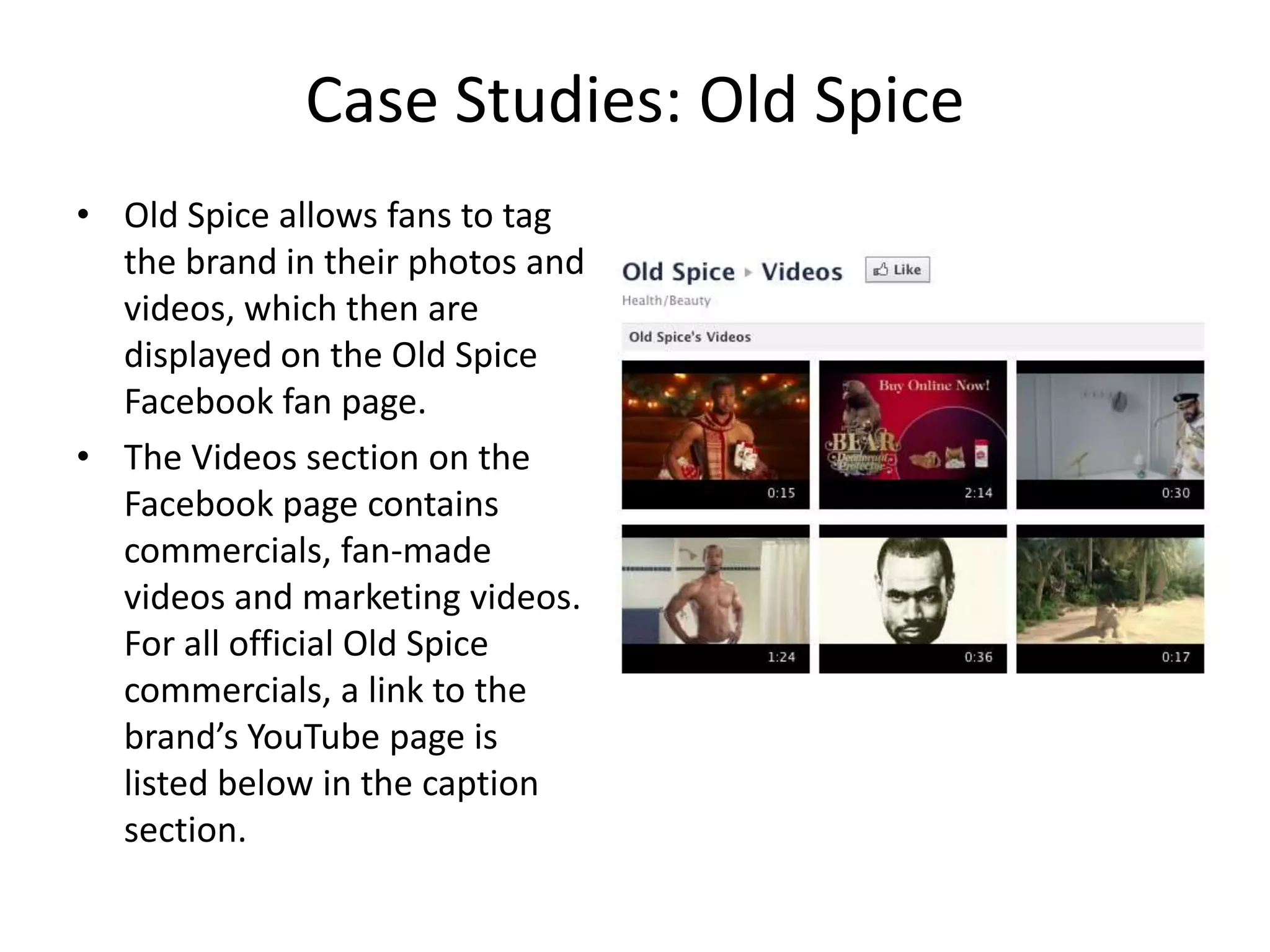The image size is (1270, 952).
Task: Click the 0:17 duration label
Action: 1175,657
